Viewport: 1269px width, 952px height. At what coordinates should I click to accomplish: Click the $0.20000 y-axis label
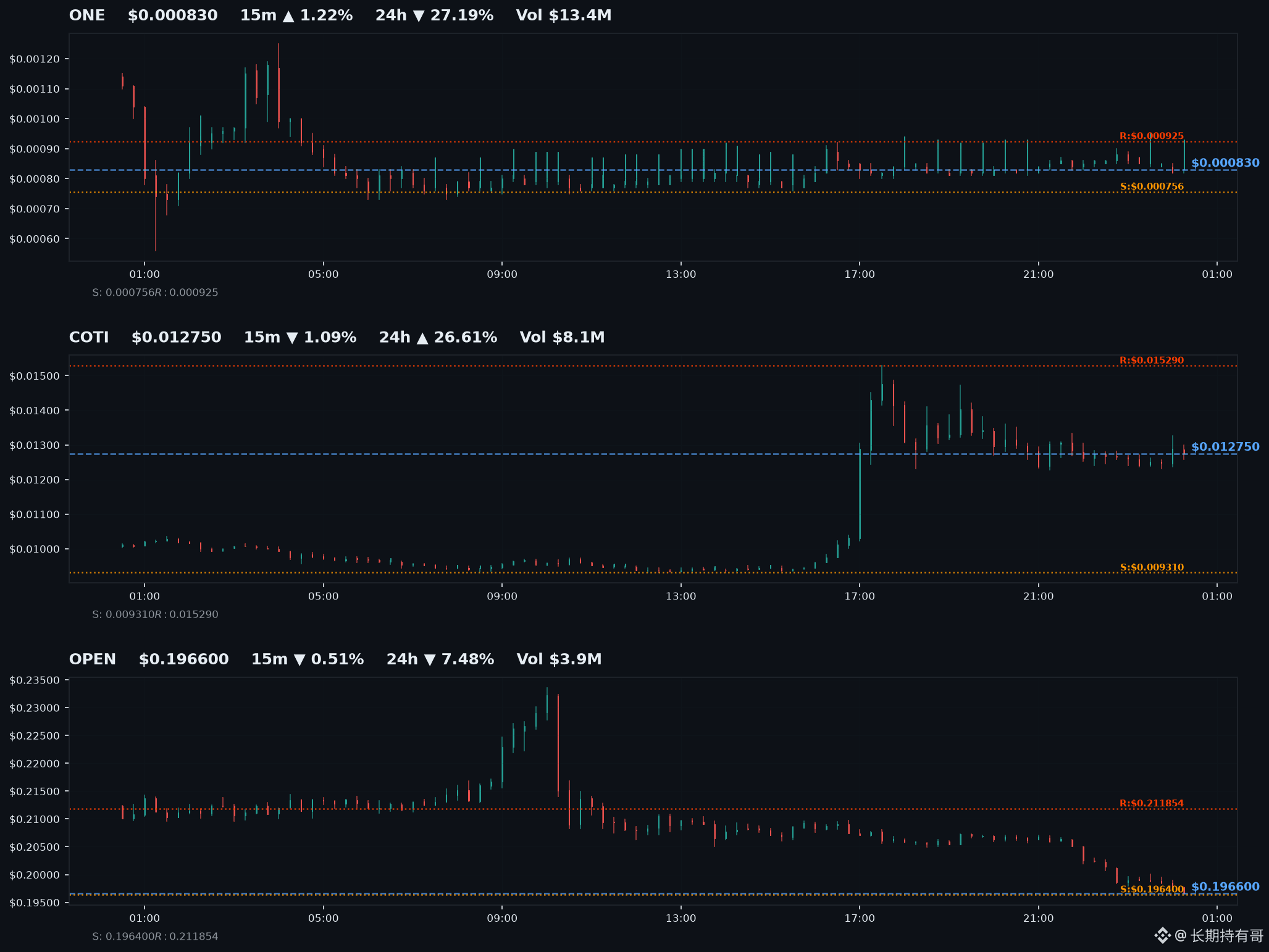(35, 875)
